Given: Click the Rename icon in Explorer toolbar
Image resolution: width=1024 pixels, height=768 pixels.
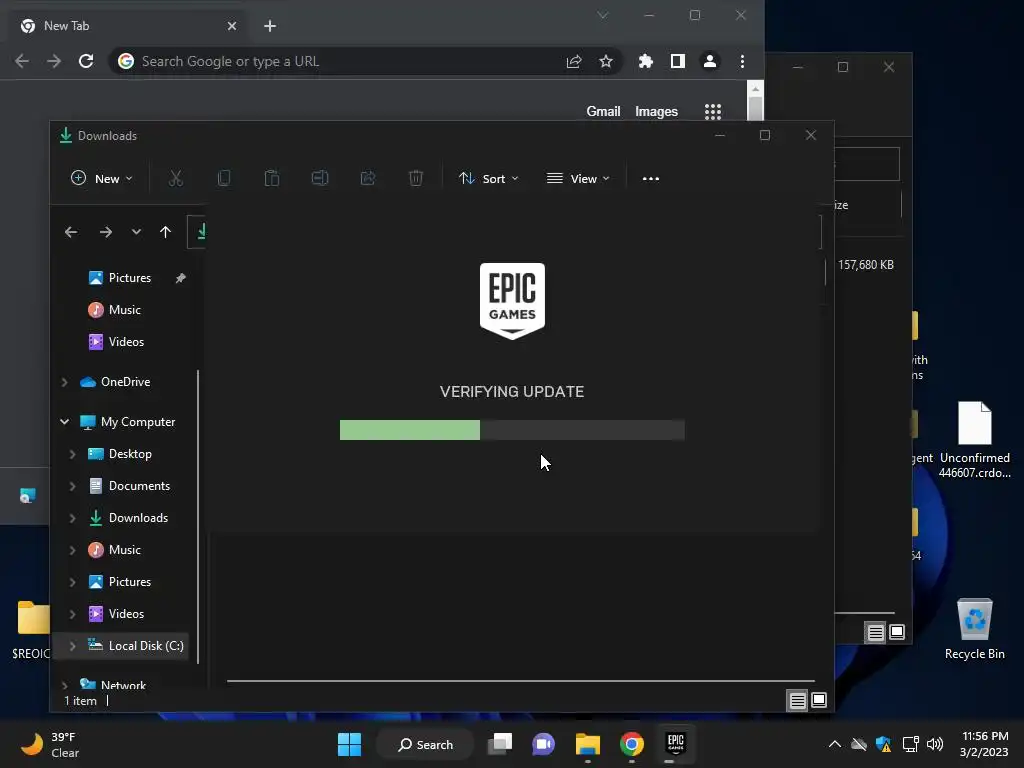Looking at the screenshot, I should pyautogui.click(x=320, y=178).
